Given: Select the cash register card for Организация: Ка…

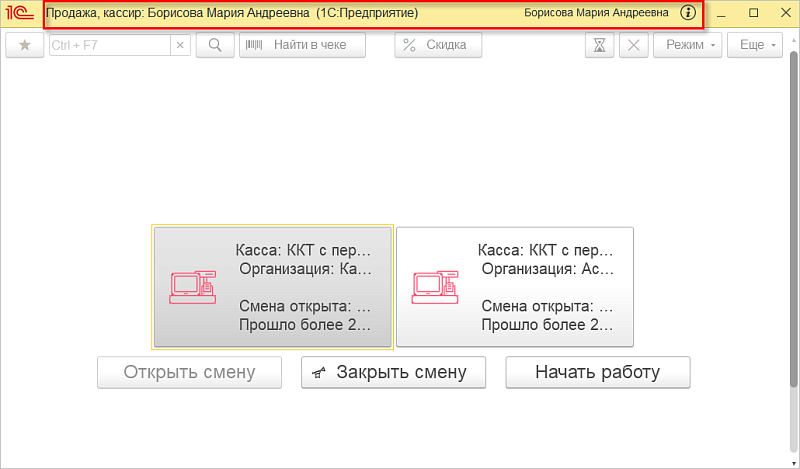Looking at the screenshot, I should (272, 287).
